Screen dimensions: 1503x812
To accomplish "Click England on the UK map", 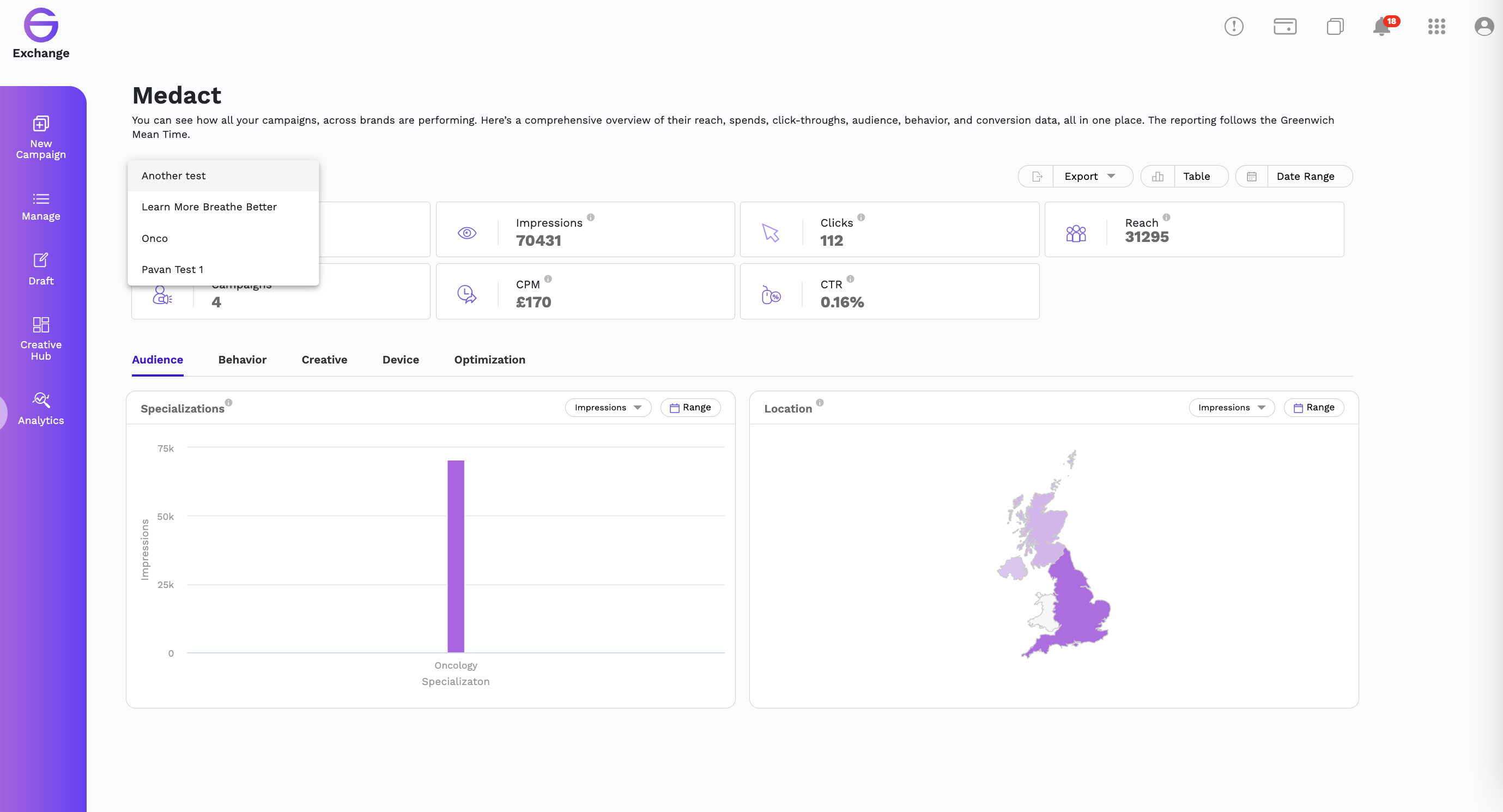I will pos(1076,607).
